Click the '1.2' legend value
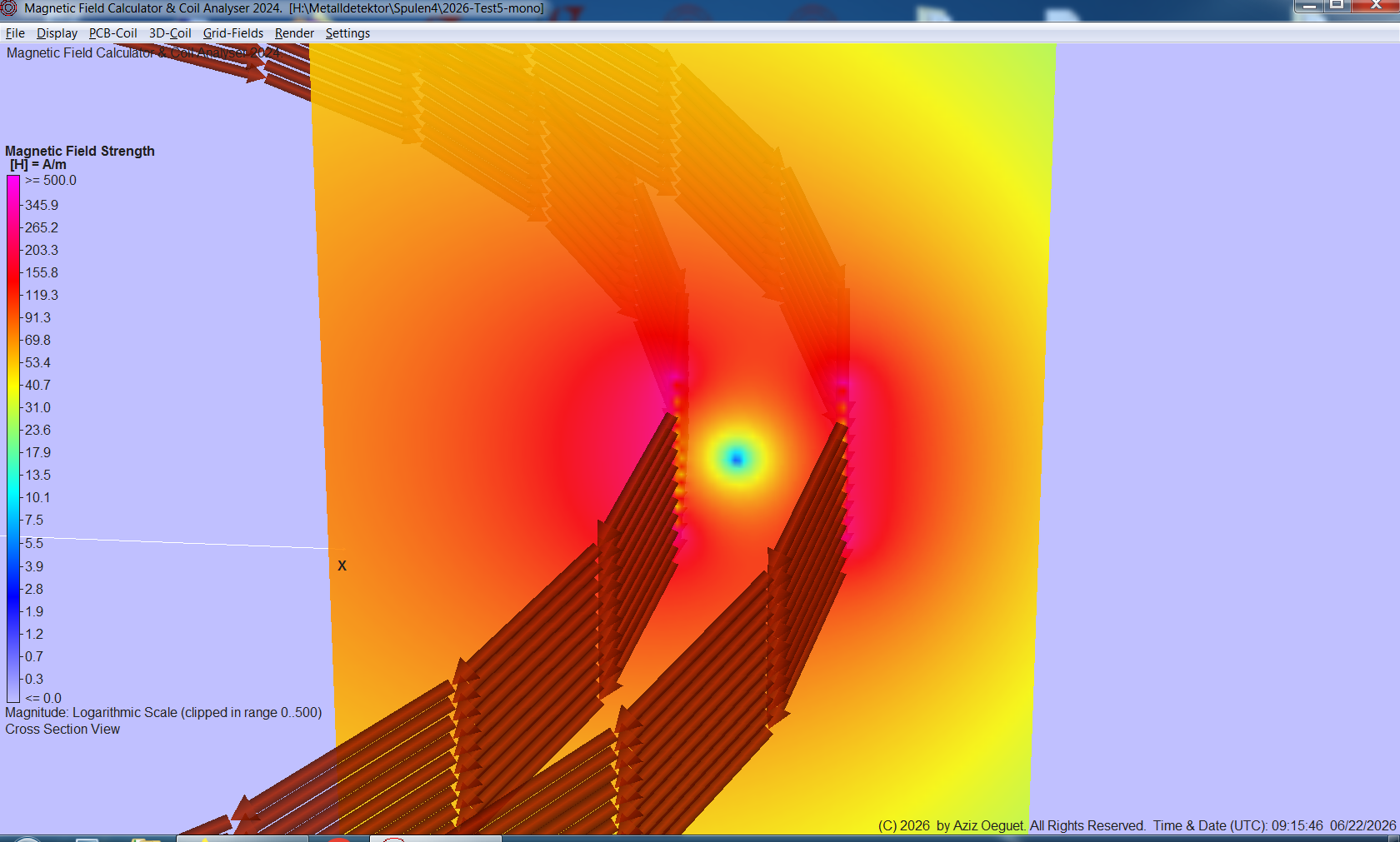This screenshot has width=1400, height=842. (34, 634)
